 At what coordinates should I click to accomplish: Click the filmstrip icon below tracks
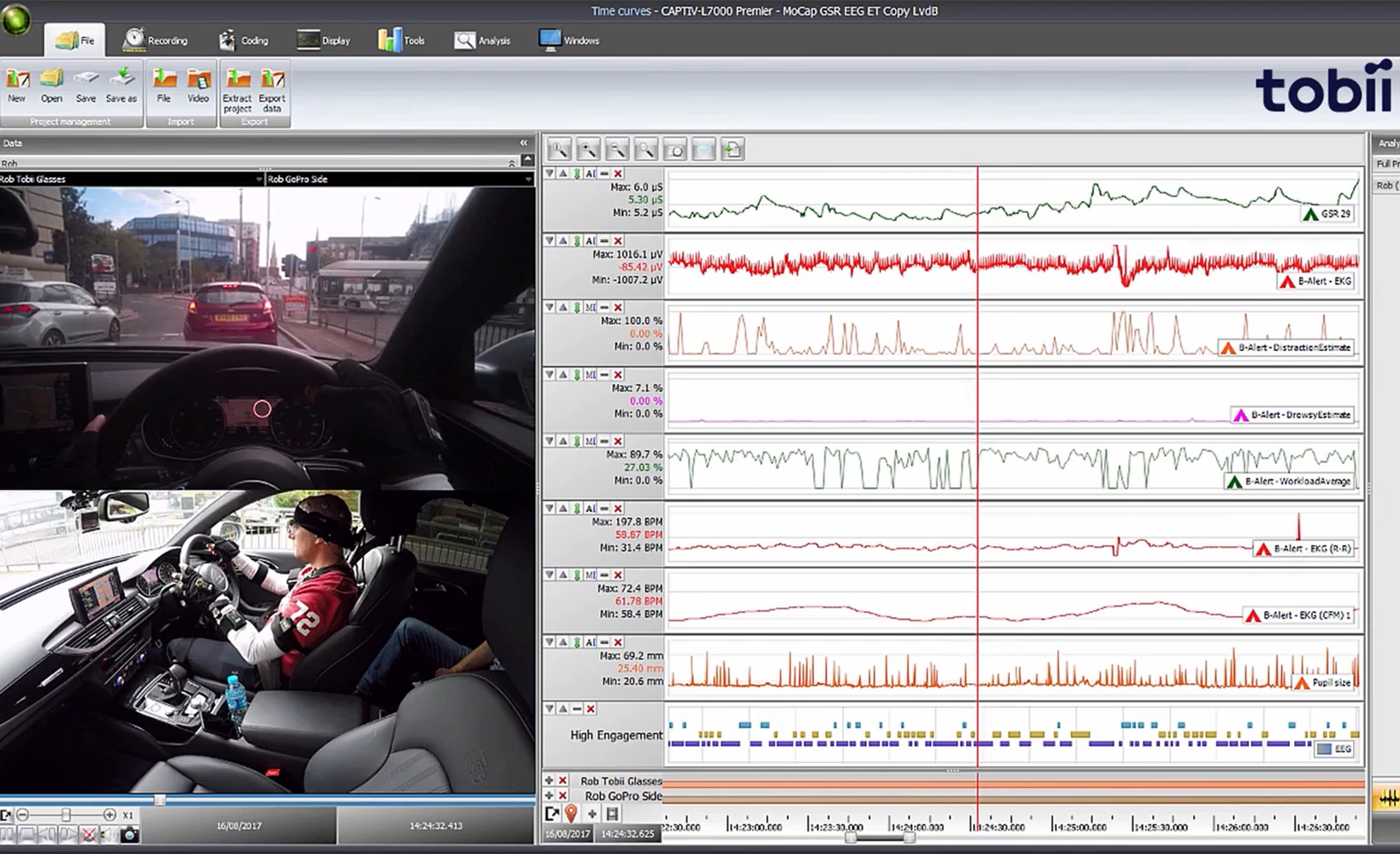612,814
